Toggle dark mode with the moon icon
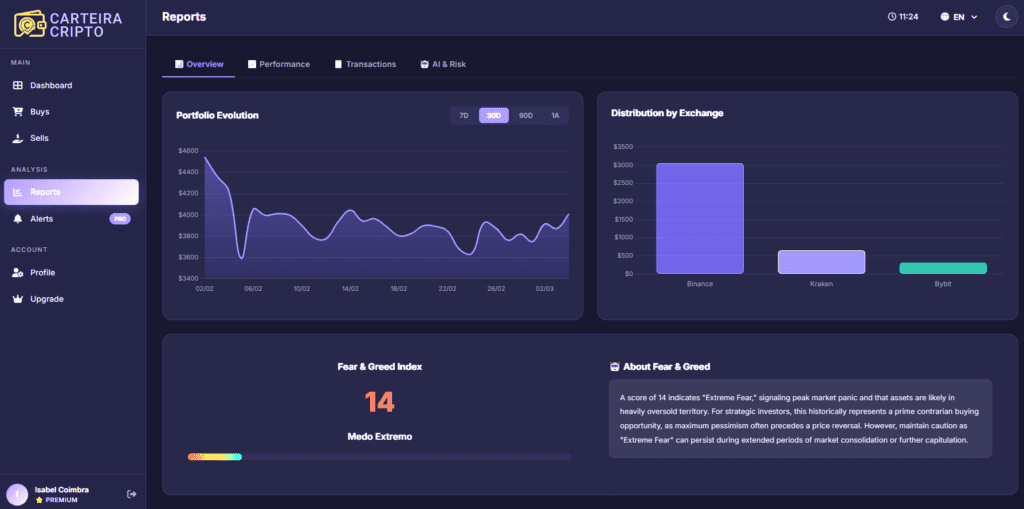 pos(1005,17)
